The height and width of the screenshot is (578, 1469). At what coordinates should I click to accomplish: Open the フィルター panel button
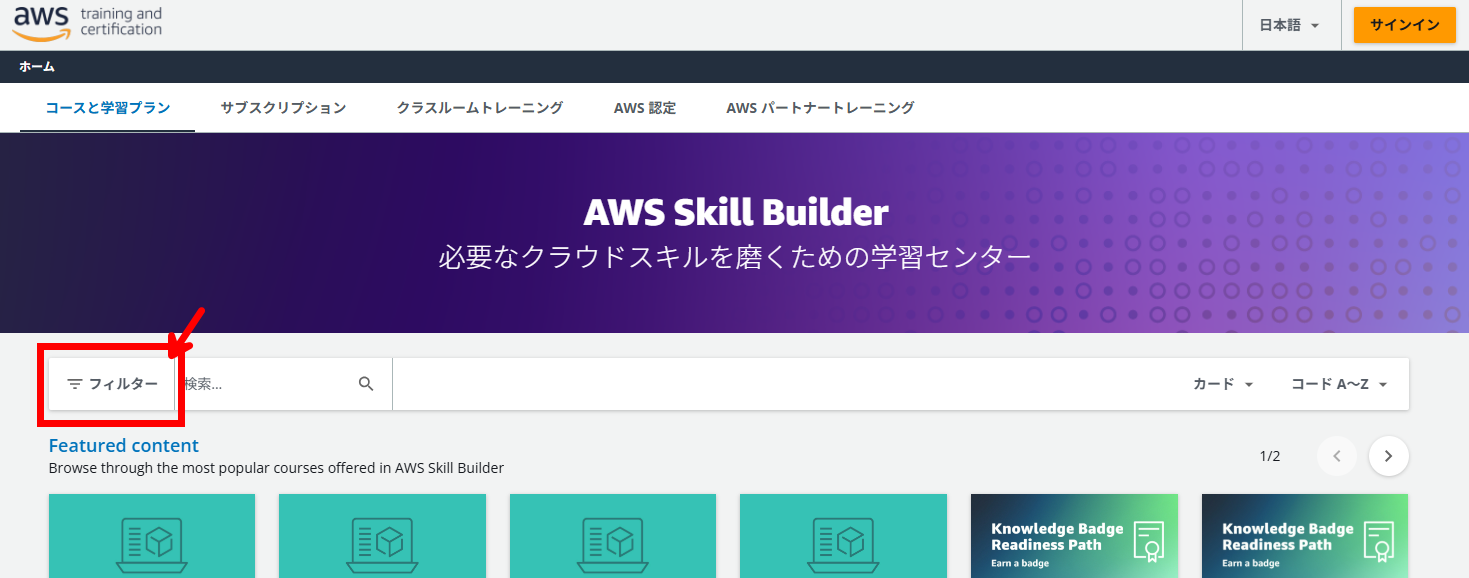pos(112,384)
